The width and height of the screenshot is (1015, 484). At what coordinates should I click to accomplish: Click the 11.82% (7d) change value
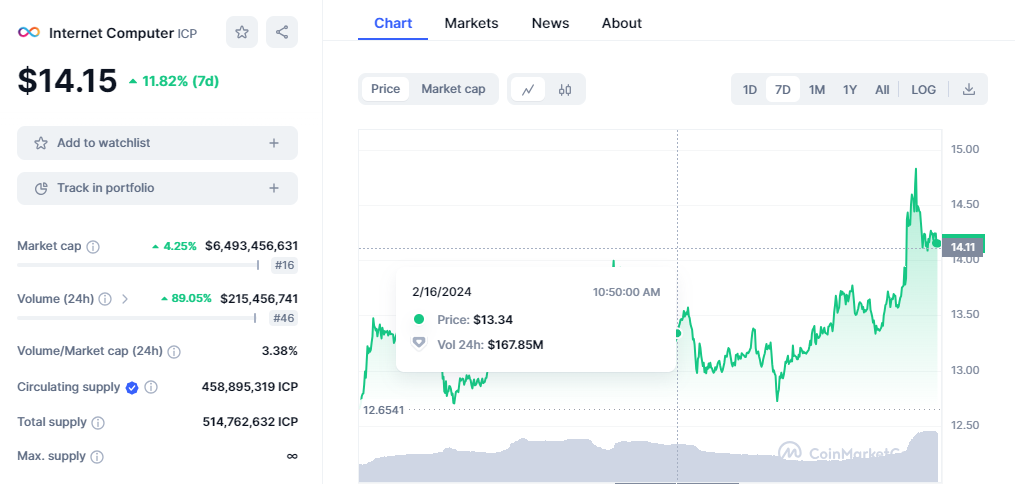click(x=181, y=81)
